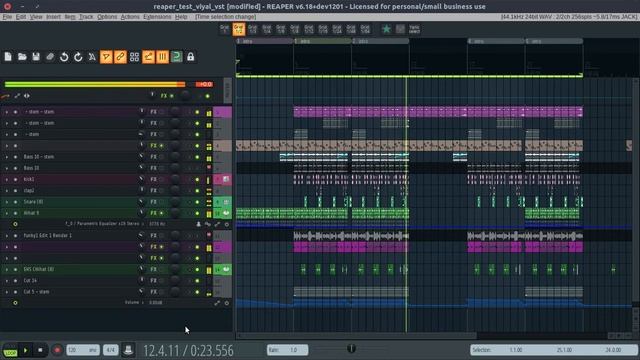Click the Redo arrow in the toolbar

78,57
